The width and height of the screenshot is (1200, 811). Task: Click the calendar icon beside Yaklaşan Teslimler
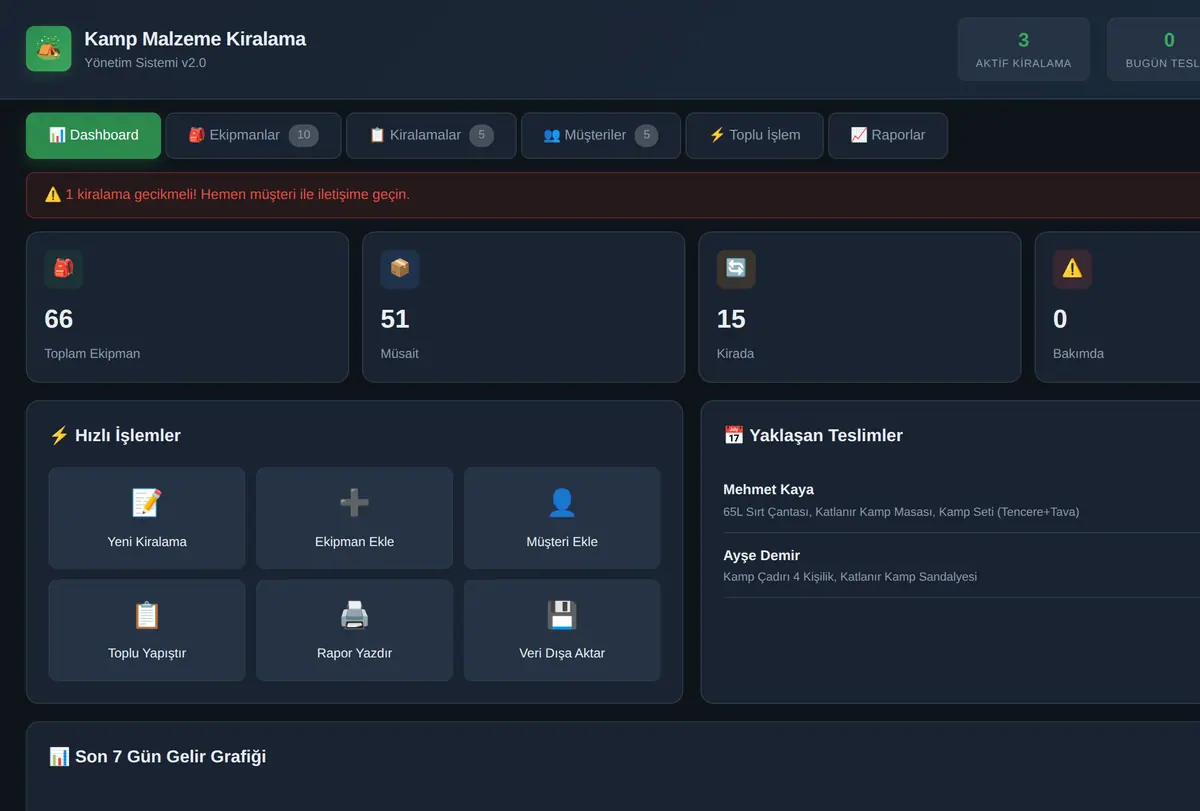point(734,435)
